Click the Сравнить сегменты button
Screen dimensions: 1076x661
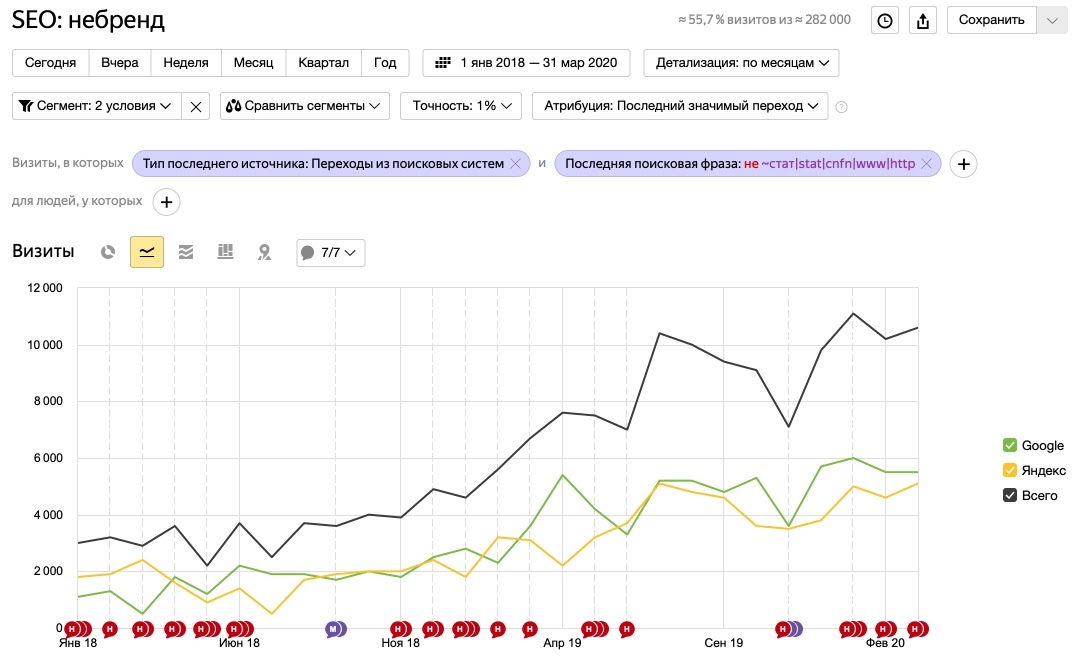(305, 106)
